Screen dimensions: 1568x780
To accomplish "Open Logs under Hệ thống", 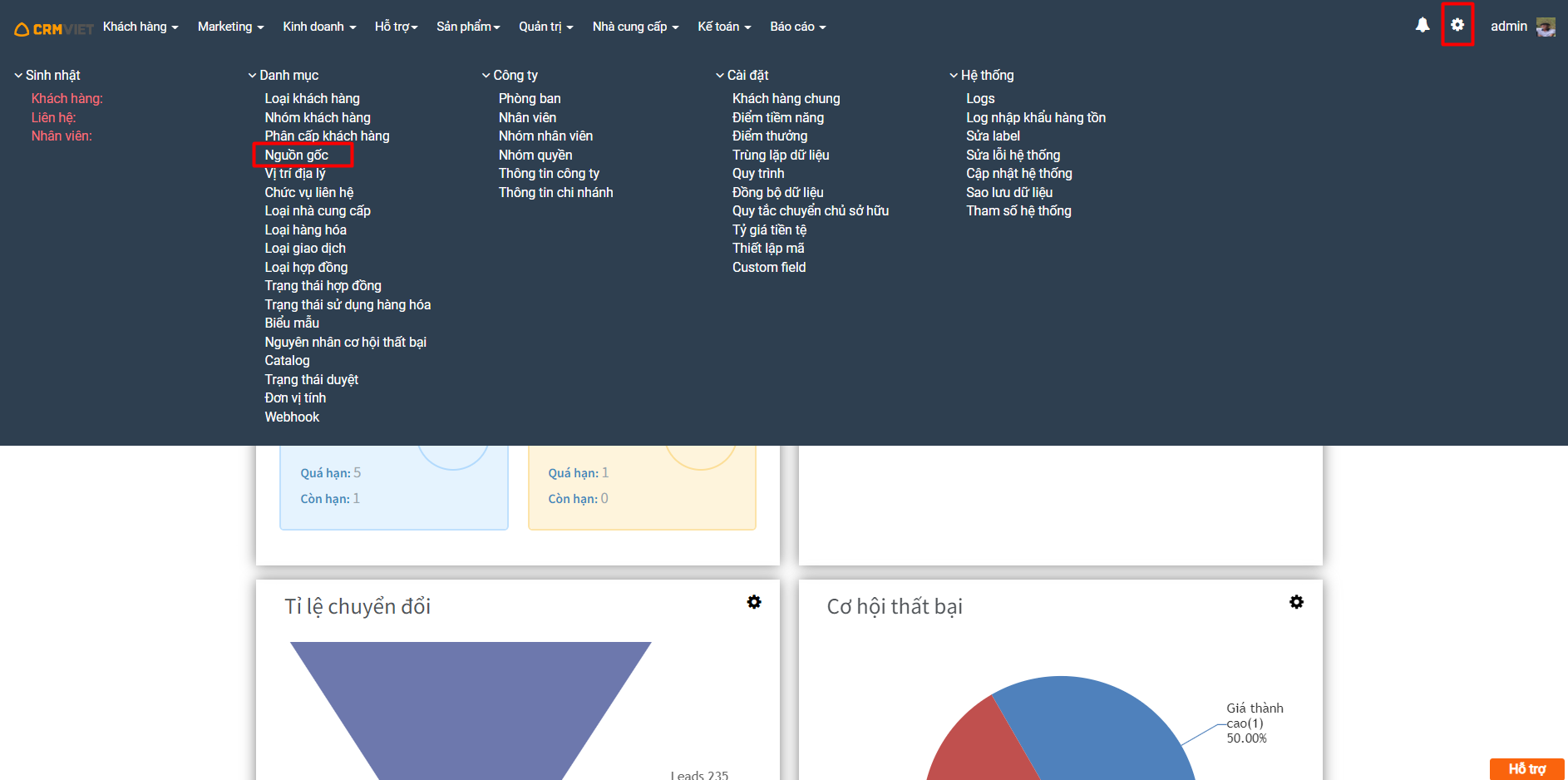I will [980, 99].
